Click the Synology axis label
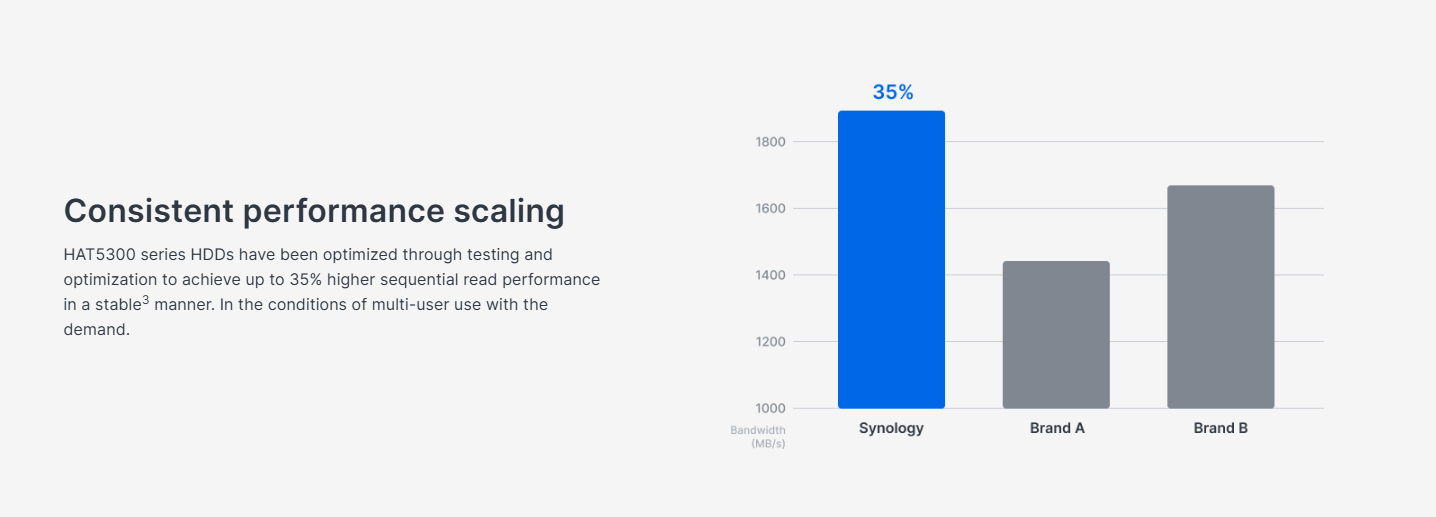This screenshot has height=517, width=1436. click(x=891, y=428)
